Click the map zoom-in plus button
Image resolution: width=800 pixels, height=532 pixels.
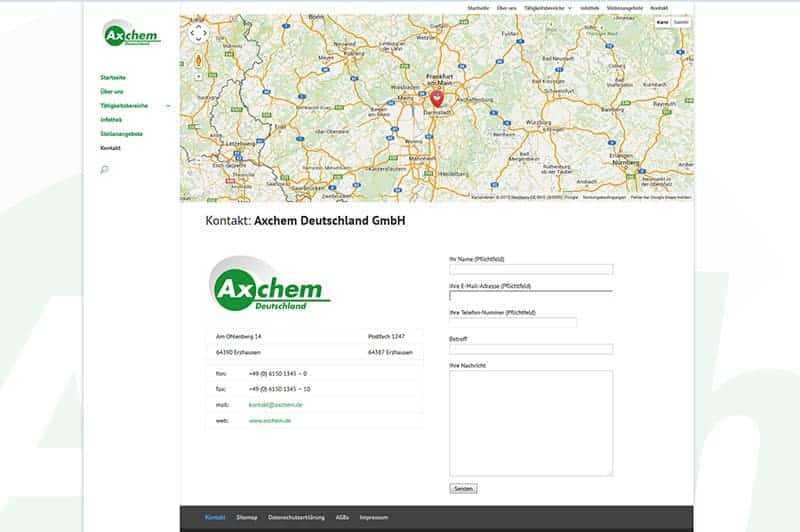(x=198, y=77)
